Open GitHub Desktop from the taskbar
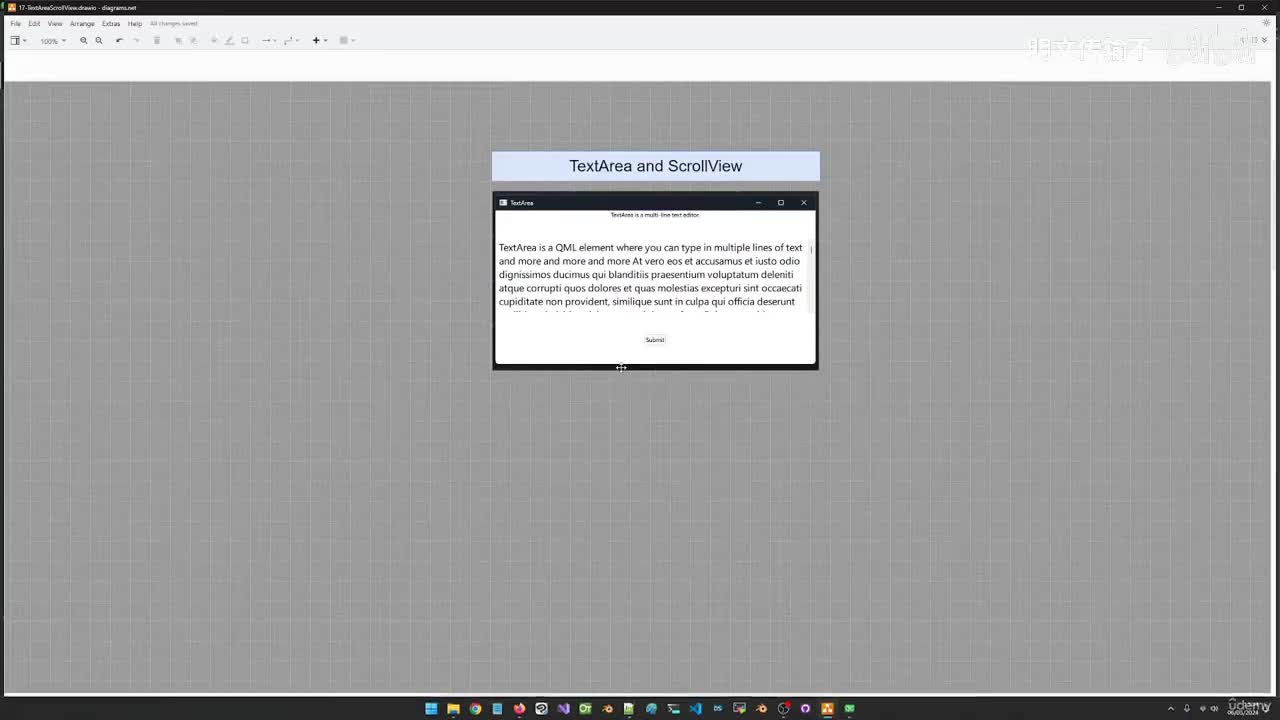This screenshot has height=720, width=1280. tap(805, 709)
